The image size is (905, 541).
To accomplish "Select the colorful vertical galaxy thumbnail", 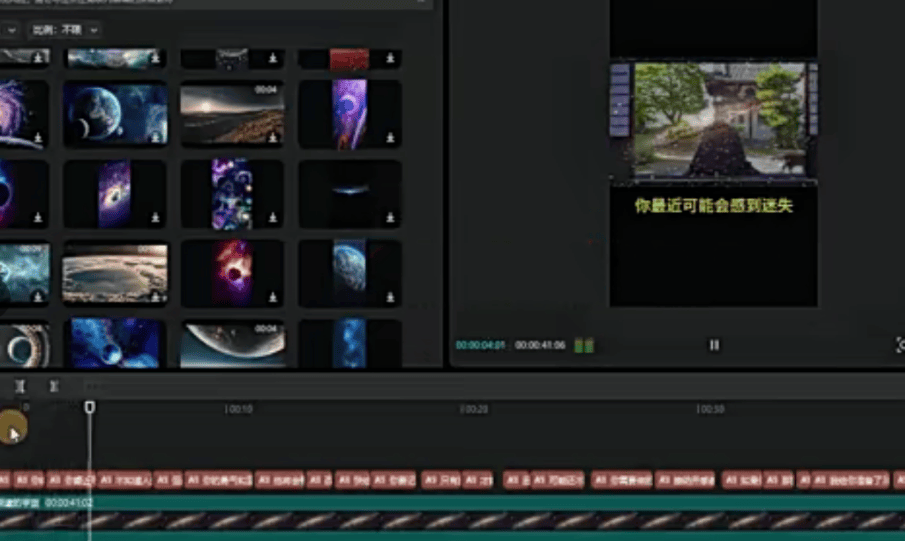I will (232, 193).
